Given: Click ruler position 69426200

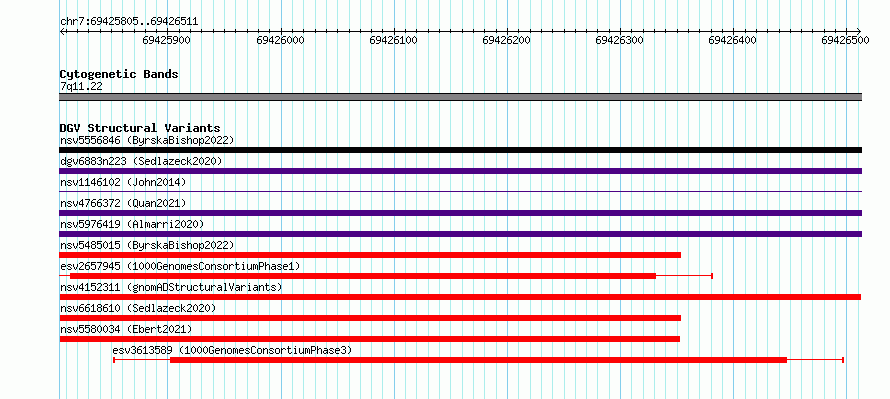Looking at the screenshot, I should 506,40.
